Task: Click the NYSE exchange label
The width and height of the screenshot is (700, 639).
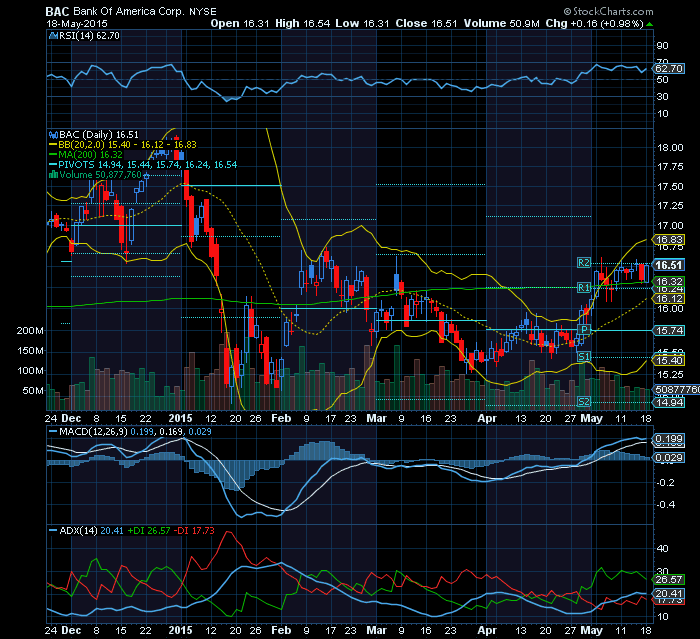Action: tap(203, 12)
